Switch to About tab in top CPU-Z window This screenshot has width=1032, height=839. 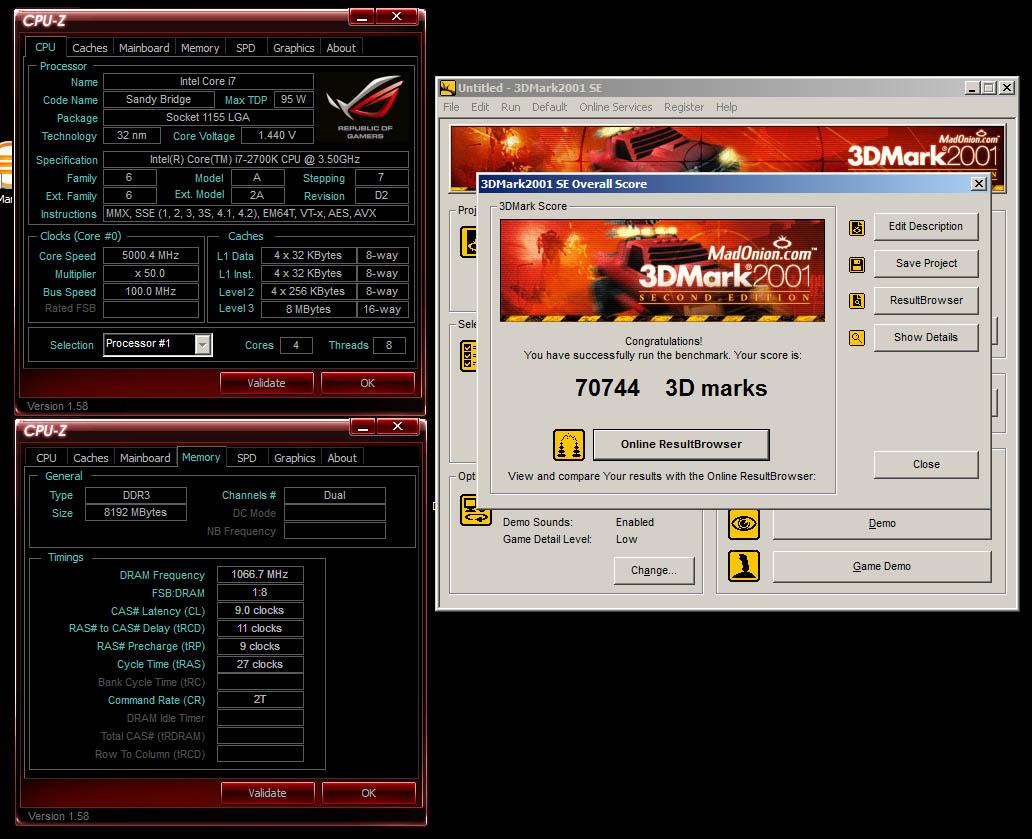[341, 48]
